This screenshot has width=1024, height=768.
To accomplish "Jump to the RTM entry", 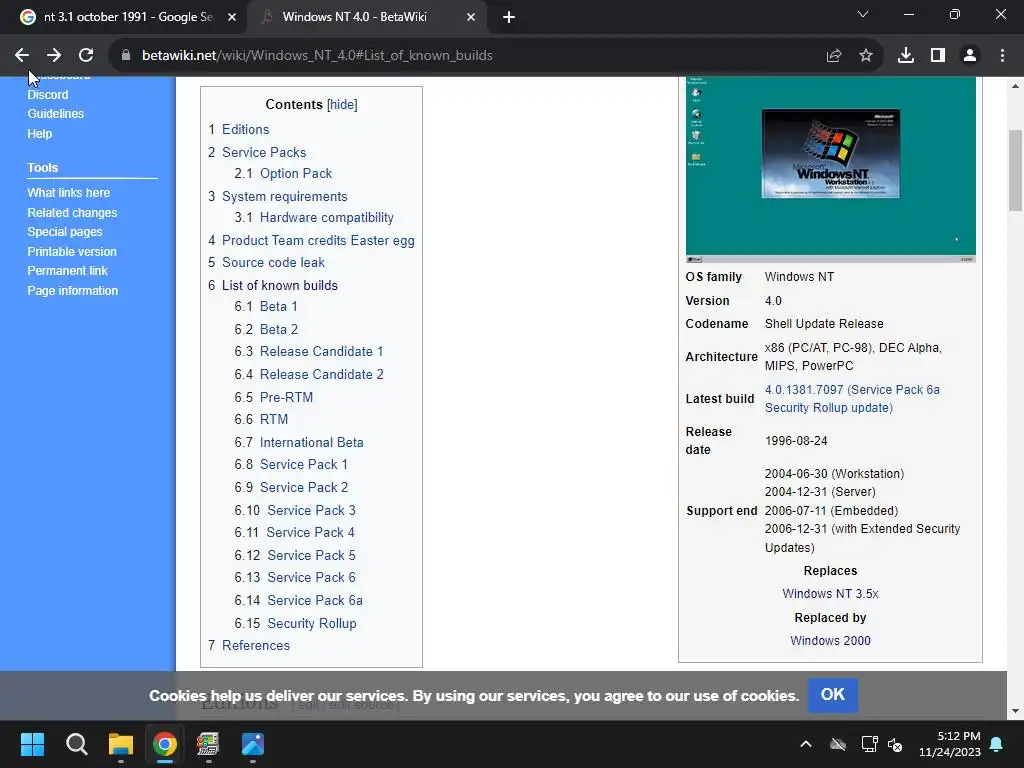I will (x=274, y=419).
